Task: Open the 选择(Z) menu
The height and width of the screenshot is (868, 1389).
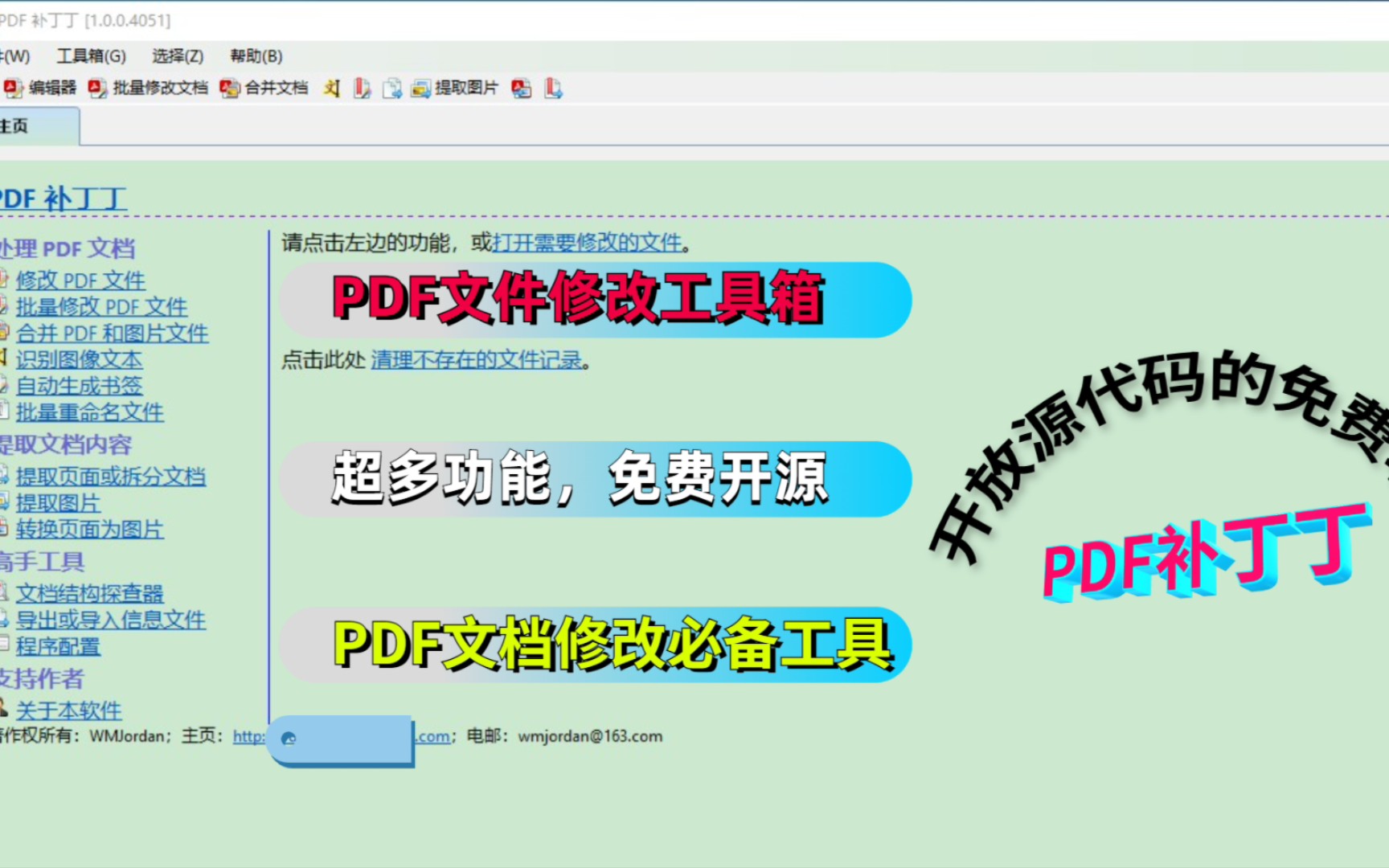Action: coord(178,55)
